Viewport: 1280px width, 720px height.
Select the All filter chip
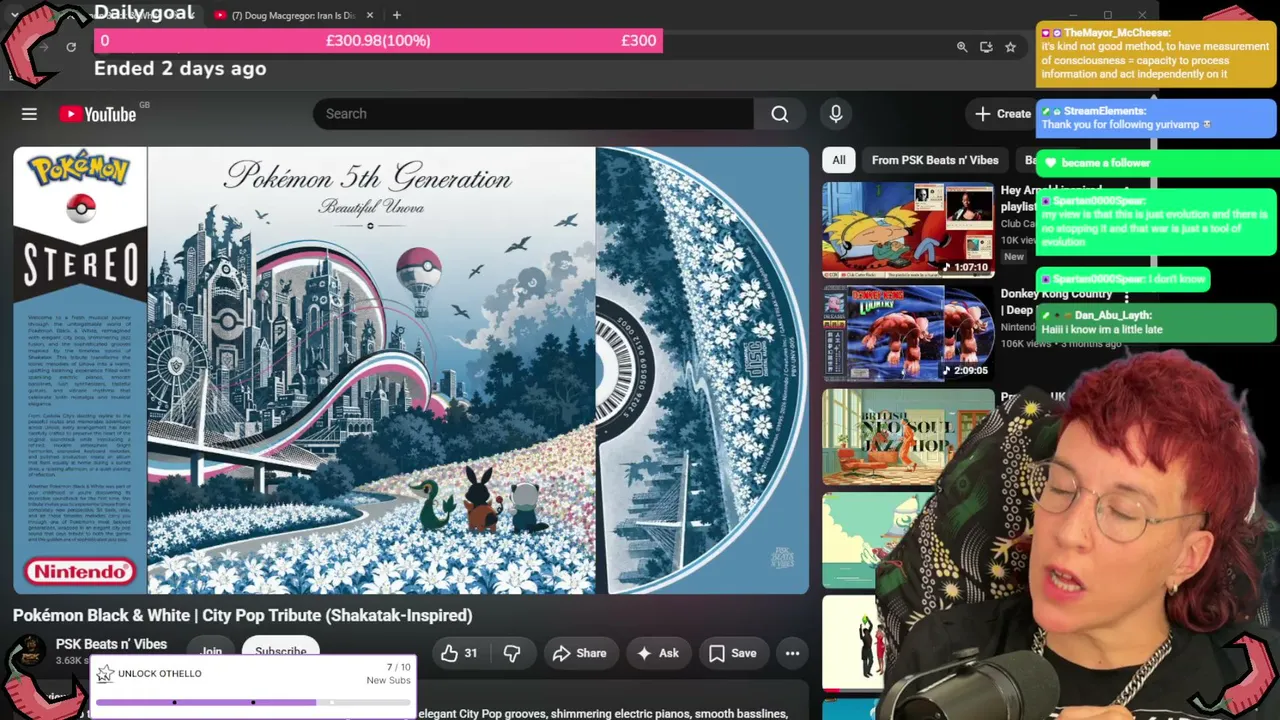[x=839, y=160]
